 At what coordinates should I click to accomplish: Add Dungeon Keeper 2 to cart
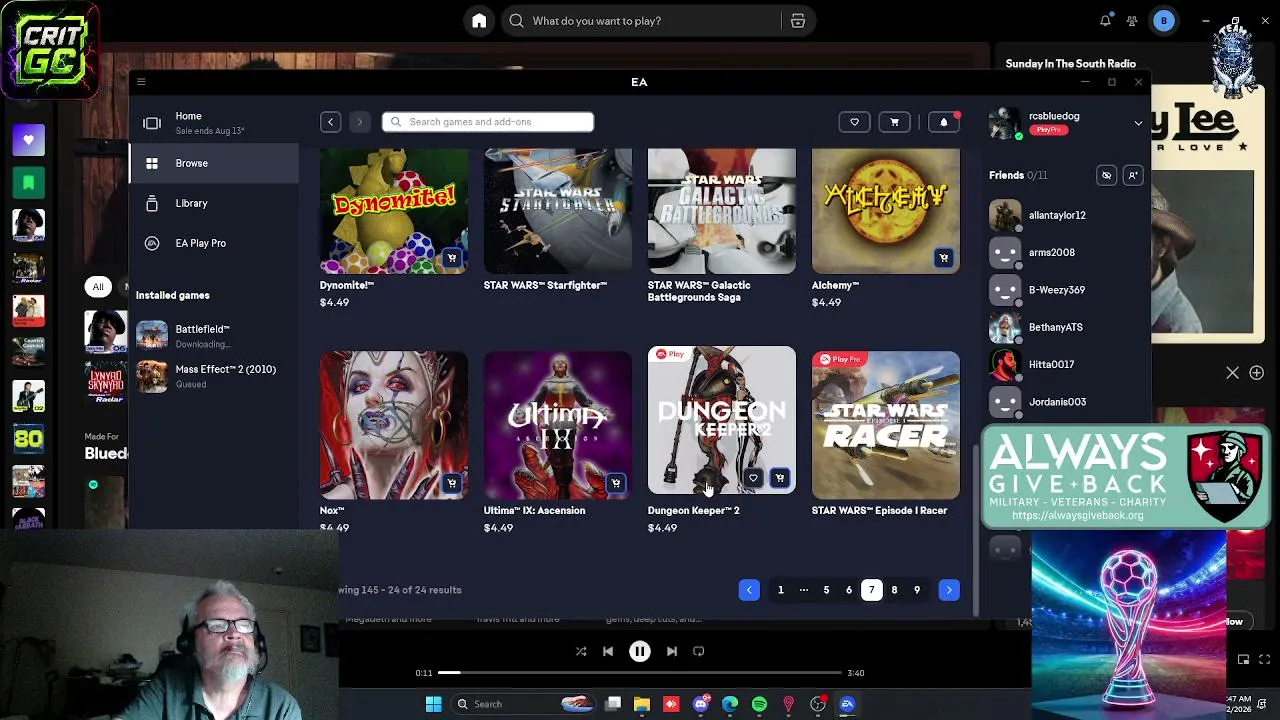(780, 478)
